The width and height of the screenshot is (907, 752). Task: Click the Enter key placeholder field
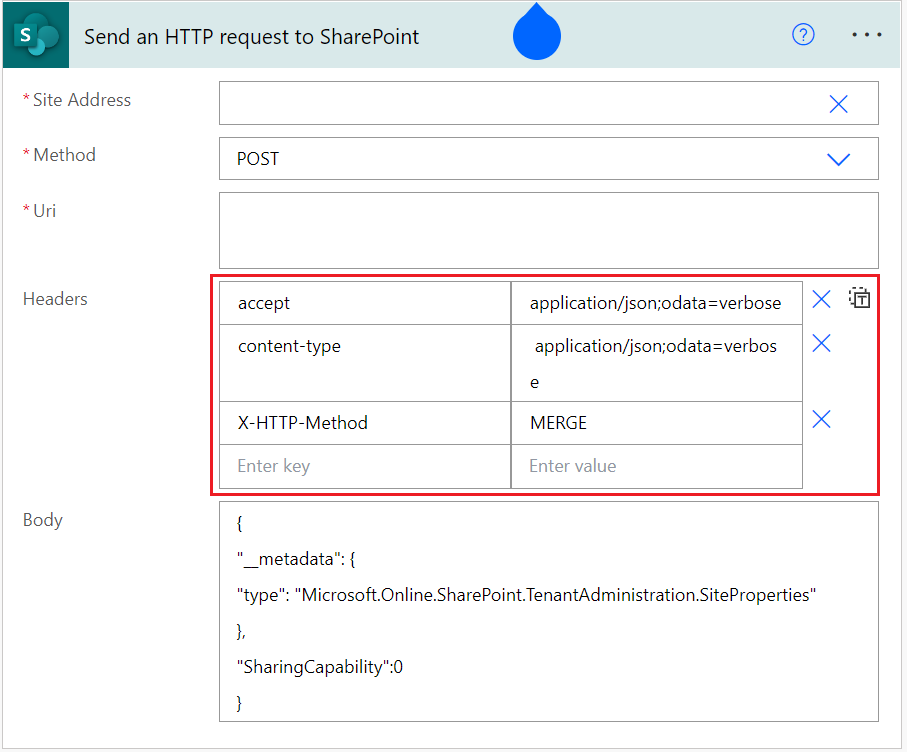(365, 466)
